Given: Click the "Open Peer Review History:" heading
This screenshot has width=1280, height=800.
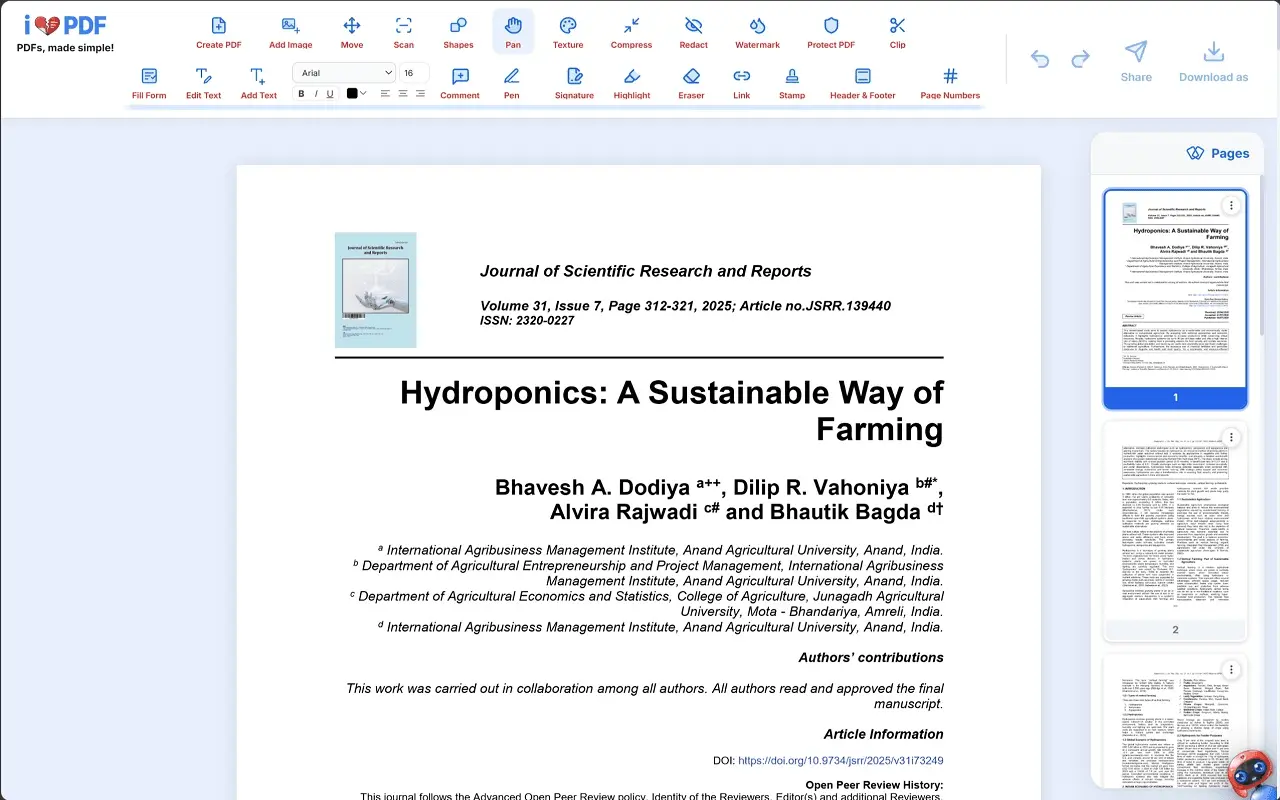Looking at the screenshot, I should (874, 784).
